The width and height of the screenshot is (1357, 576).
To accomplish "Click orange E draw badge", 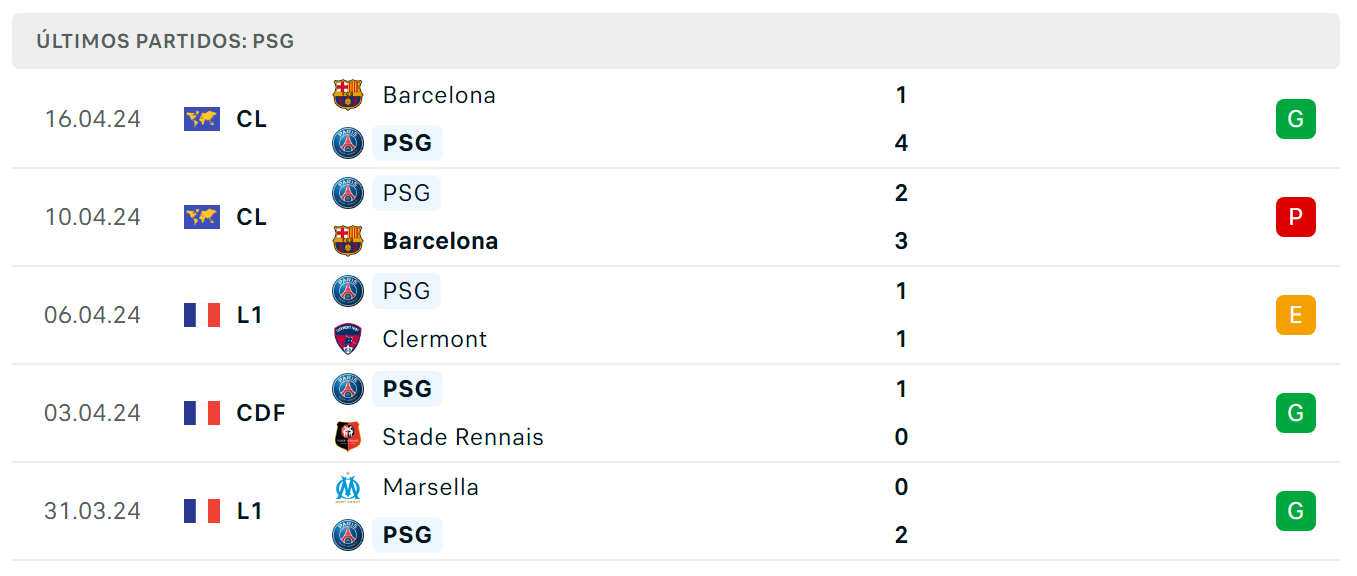I will pos(1296,315).
